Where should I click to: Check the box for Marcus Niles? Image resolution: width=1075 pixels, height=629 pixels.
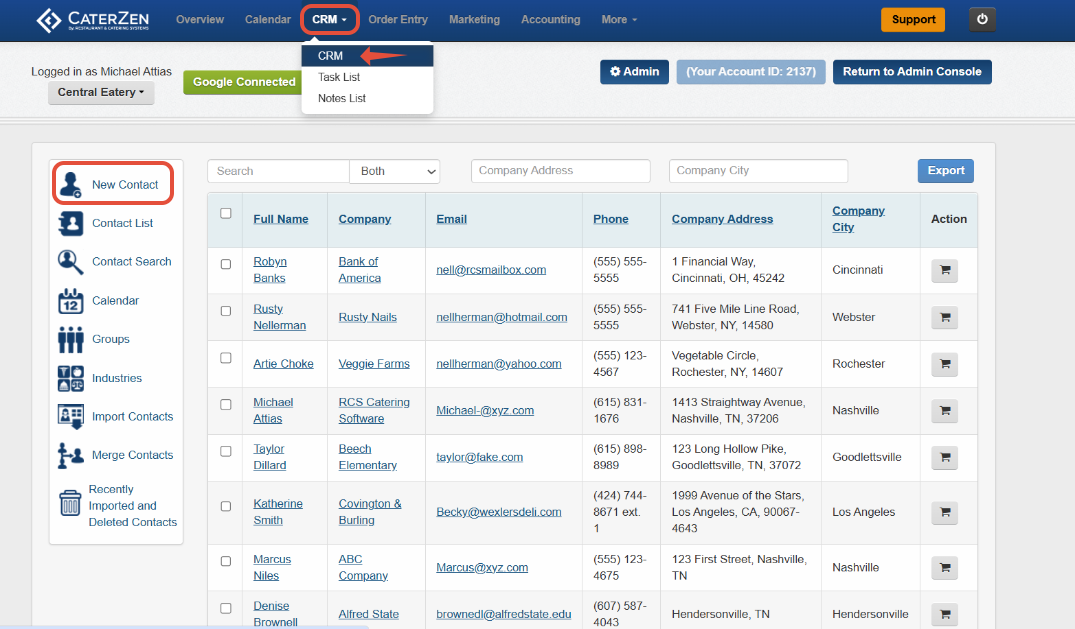pyautogui.click(x=226, y=561)
